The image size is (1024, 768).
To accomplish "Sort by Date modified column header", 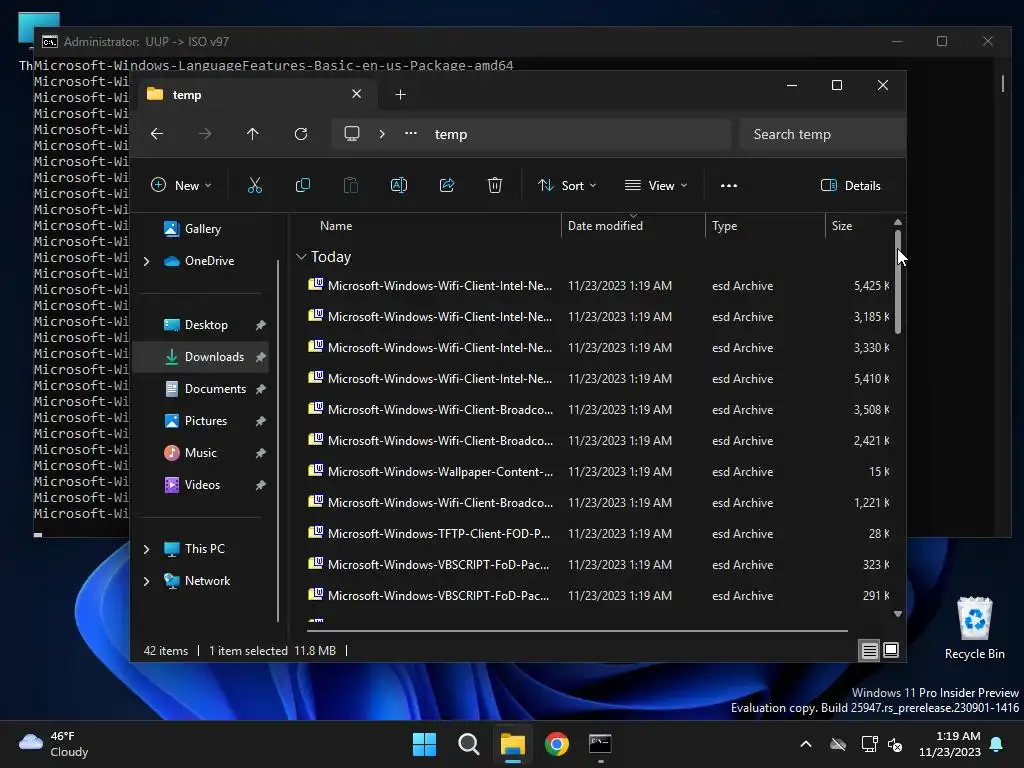I will point(605,226).
